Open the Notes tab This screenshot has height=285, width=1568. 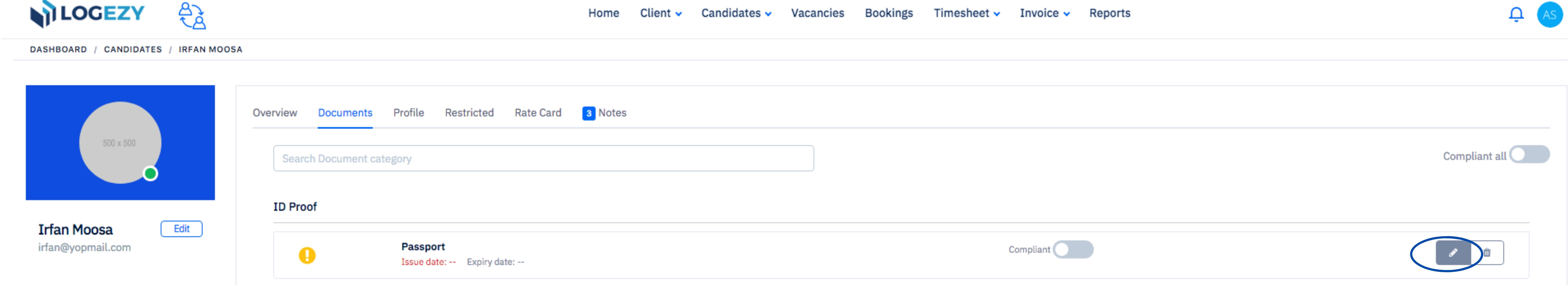click(x=604, y=113)
